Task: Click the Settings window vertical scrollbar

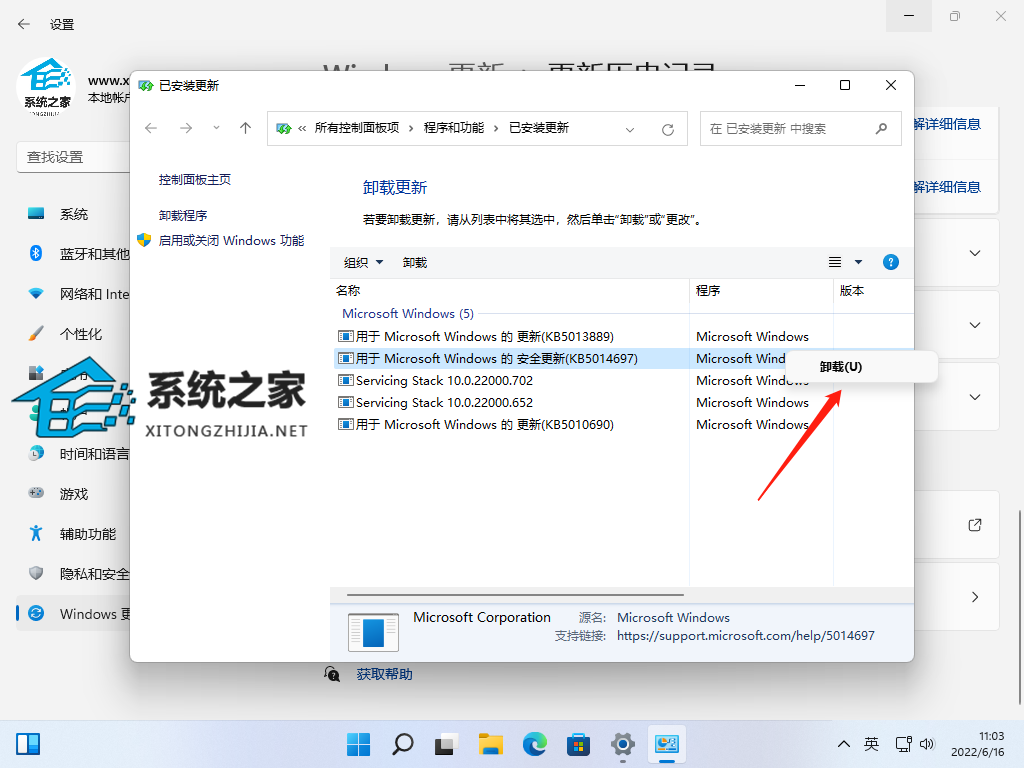Action: tap(1019, 607)
